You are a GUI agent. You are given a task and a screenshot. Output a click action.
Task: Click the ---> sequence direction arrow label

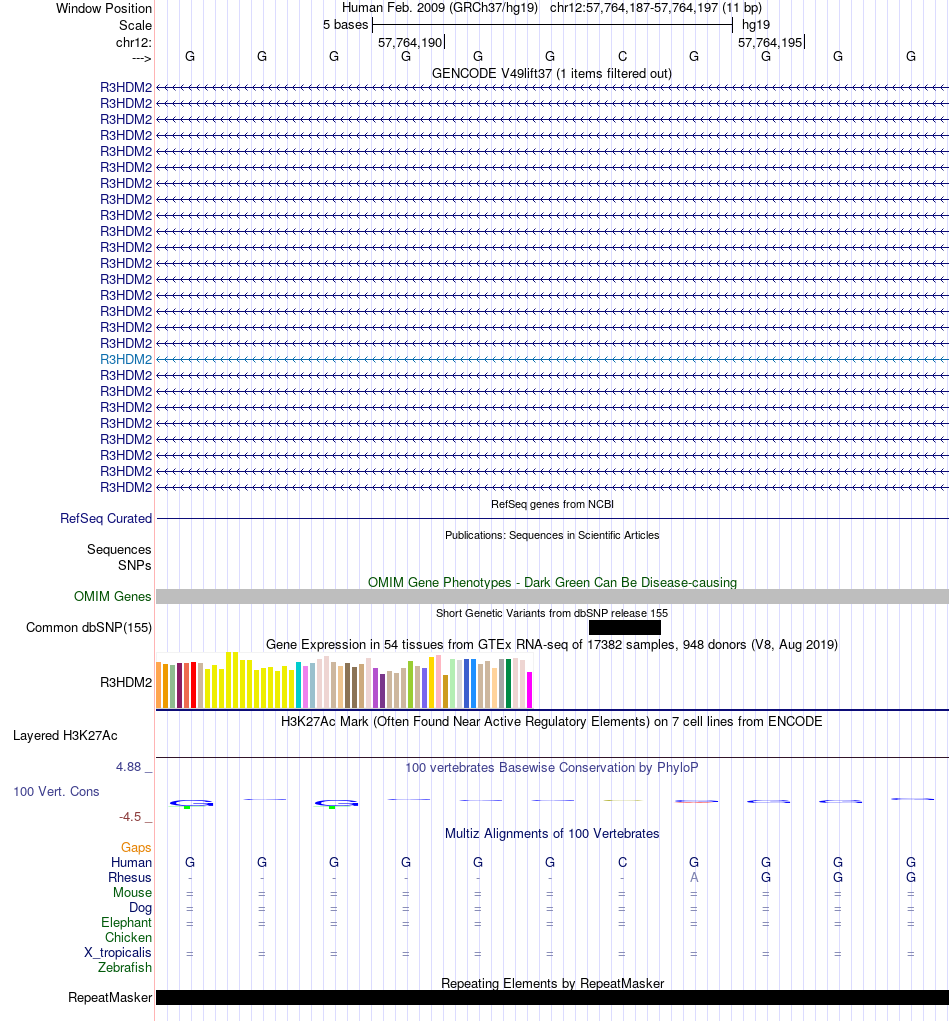click(x=141, y=59)
